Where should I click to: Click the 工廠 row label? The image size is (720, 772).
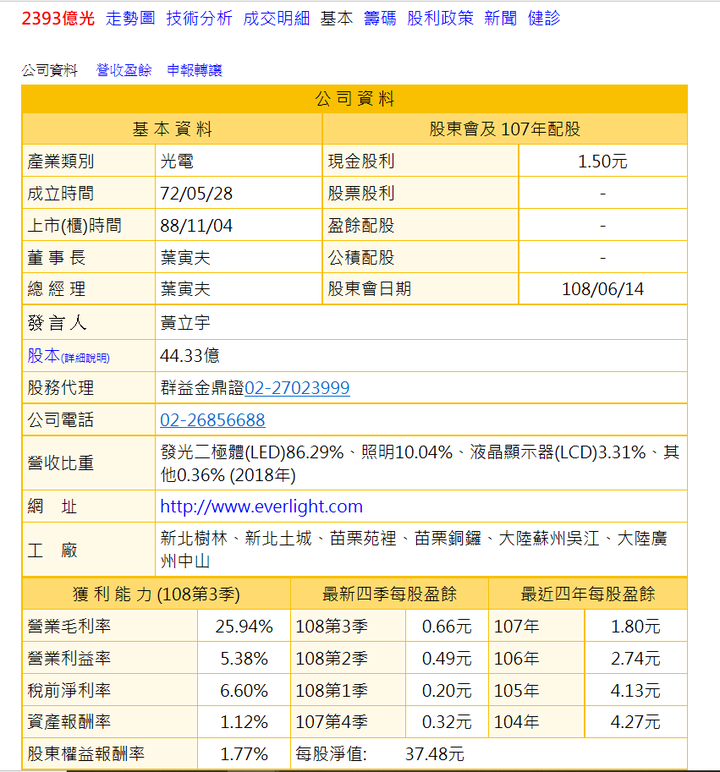coord(52,550)
